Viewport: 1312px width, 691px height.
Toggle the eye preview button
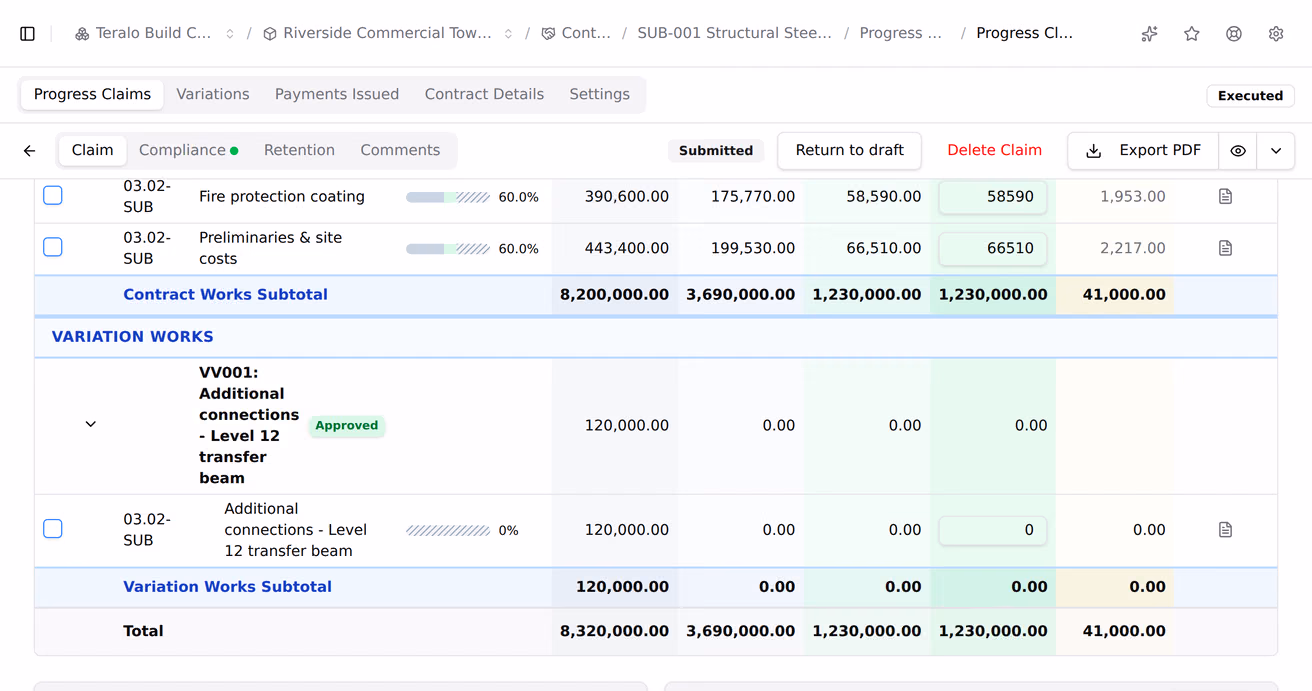(x=1238, y=151)
